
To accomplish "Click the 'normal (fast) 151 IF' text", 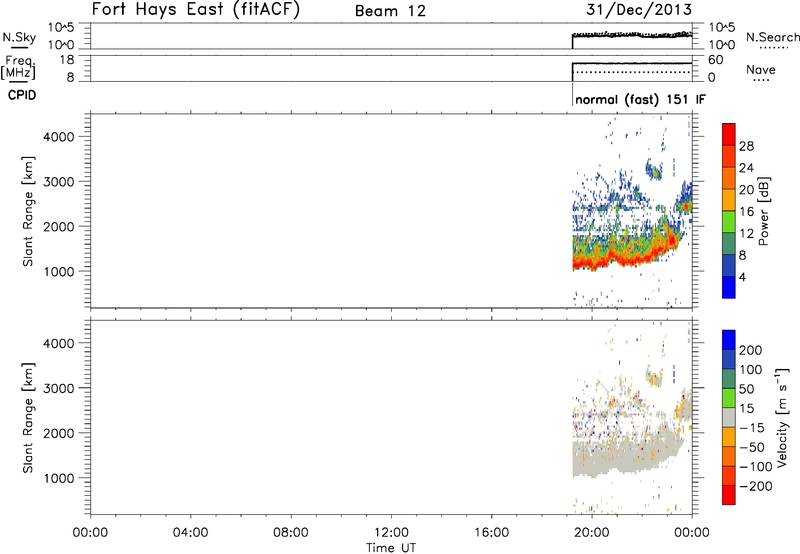I will 640,99.
